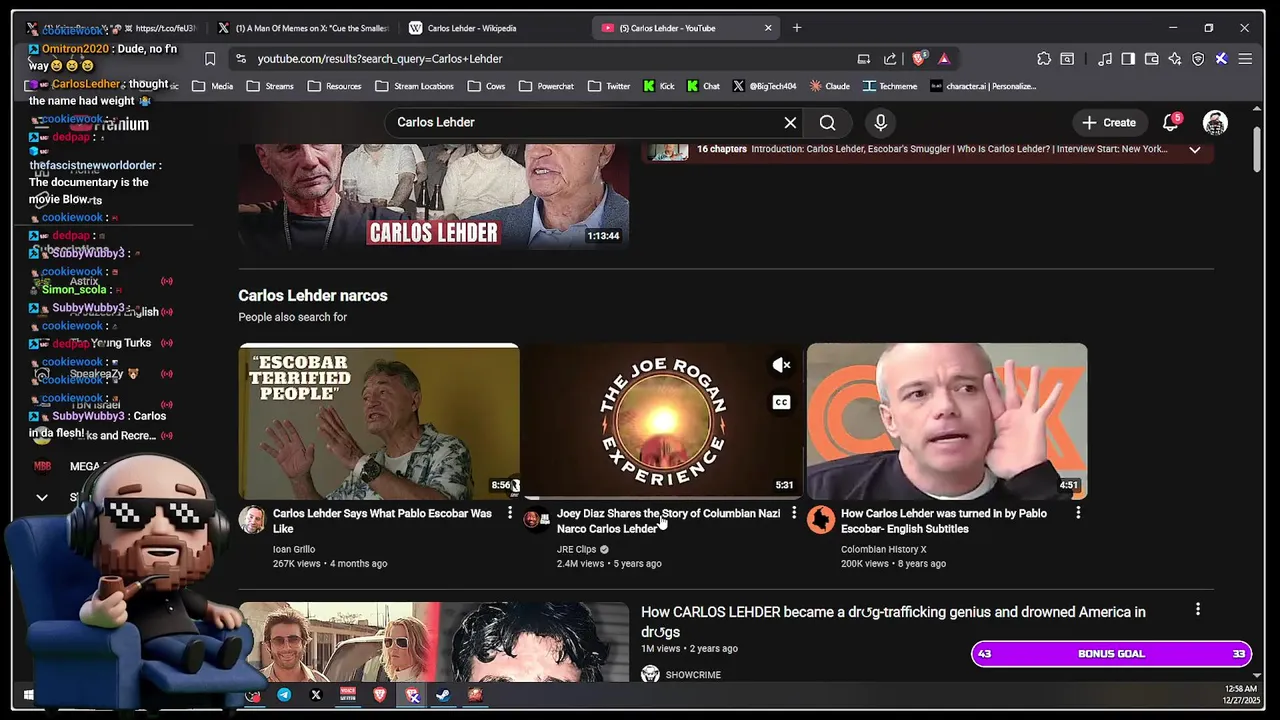Expand the sidebar section chevron below MEGA

pos(42,497)
